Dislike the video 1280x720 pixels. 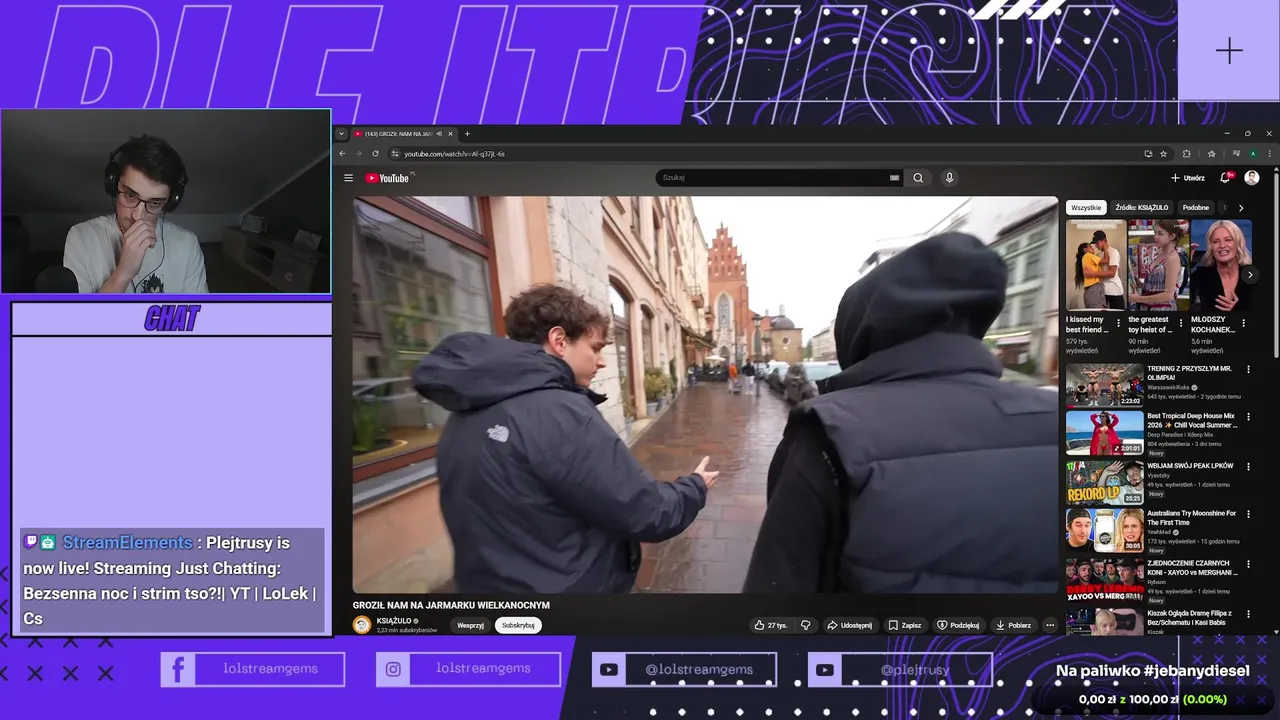click(x=805, y=625)
